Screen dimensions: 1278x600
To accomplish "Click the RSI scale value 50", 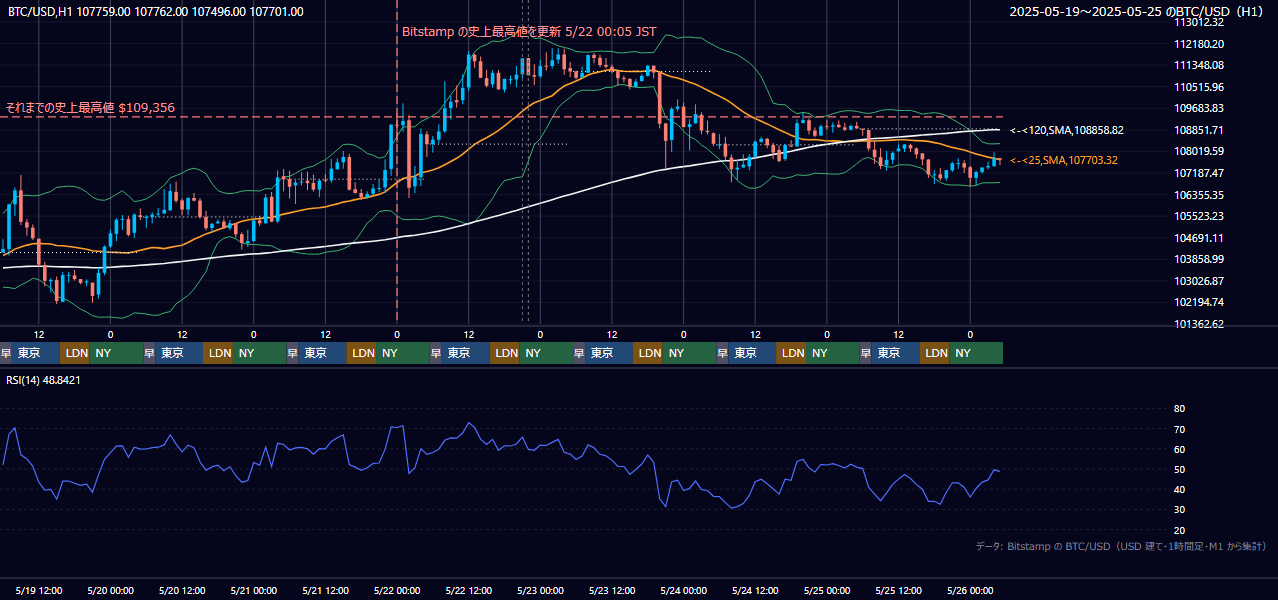I will pyautogui.click(x=1179, y=469).
